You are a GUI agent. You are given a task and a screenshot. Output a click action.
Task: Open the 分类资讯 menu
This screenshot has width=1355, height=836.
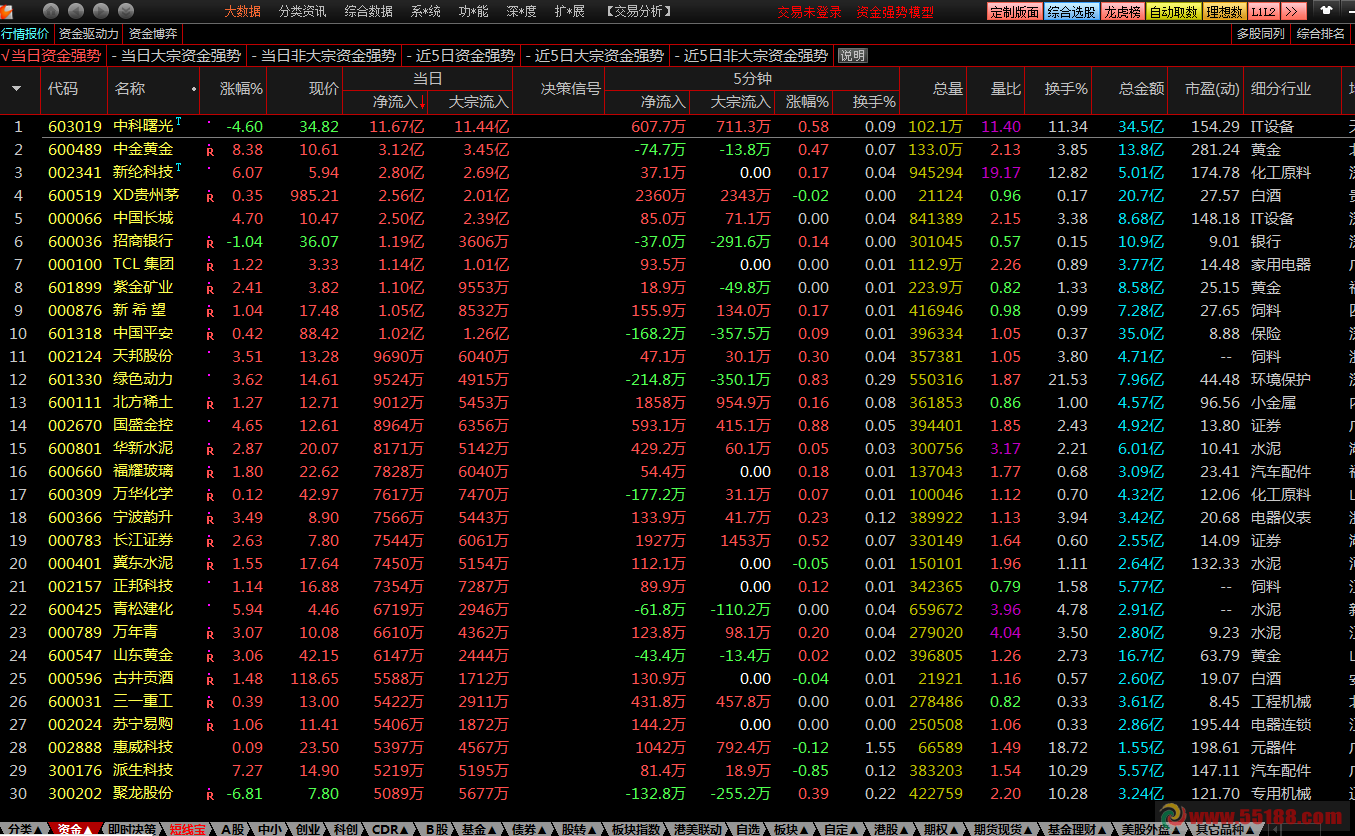pyautogui.click(x=302, y=11)
